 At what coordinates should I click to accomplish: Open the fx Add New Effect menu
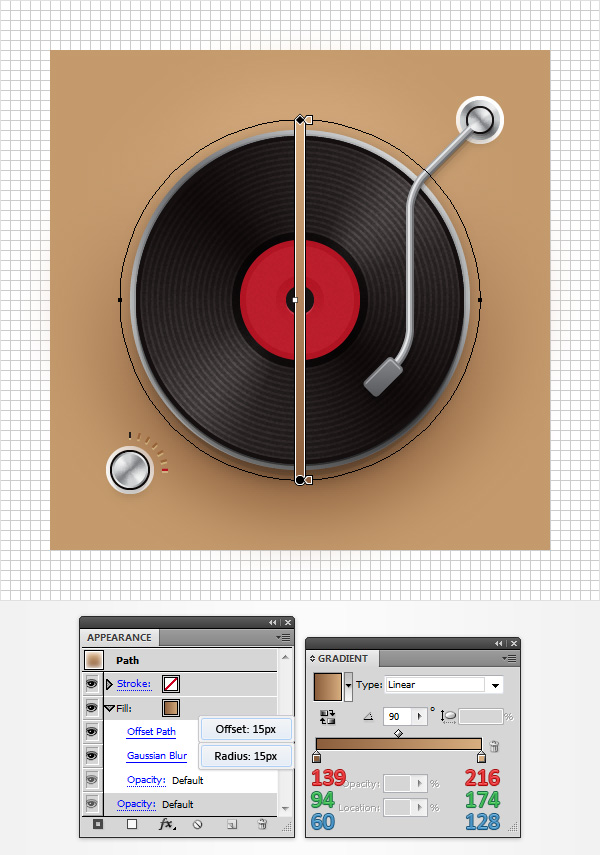point(167,824)
